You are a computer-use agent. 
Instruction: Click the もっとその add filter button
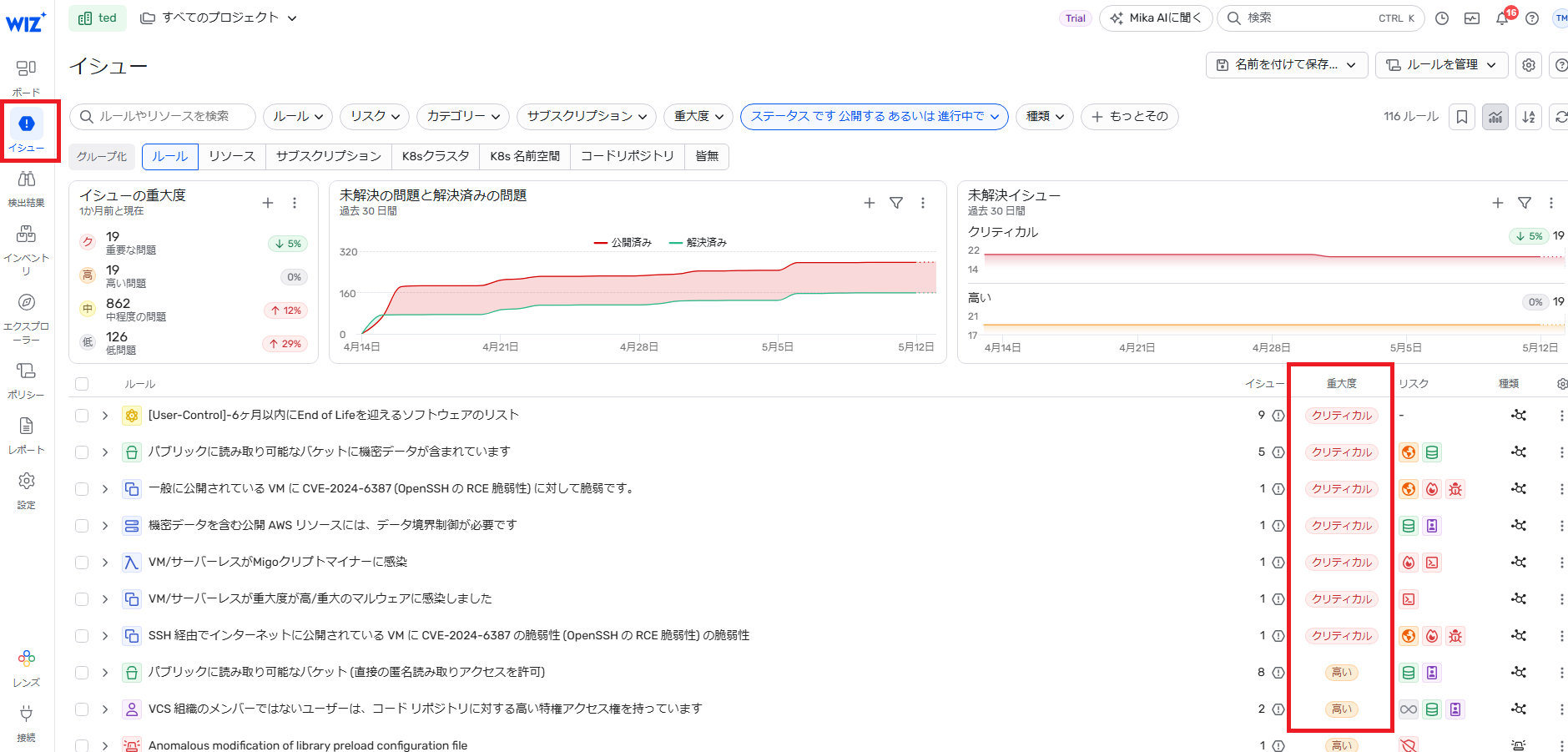(x=1129, y=117)
